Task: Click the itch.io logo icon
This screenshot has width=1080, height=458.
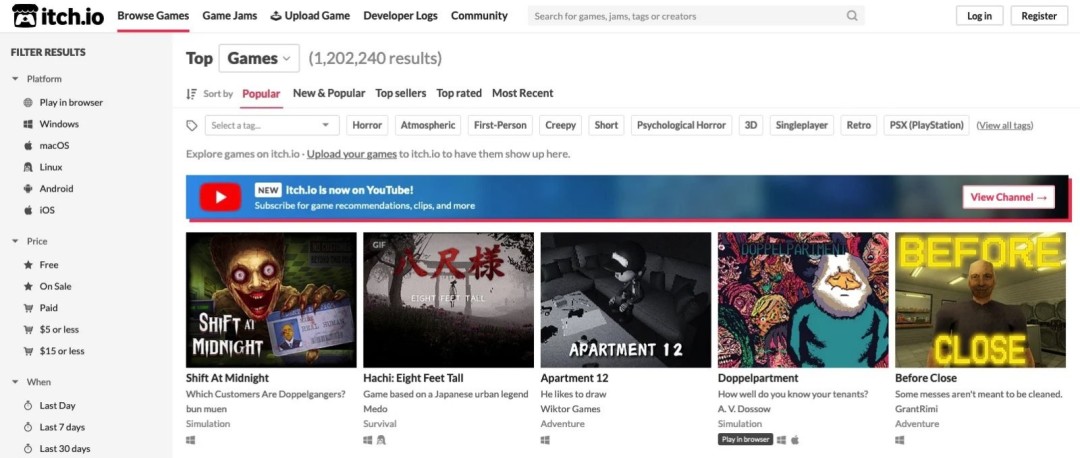Action: coord(24,16)
